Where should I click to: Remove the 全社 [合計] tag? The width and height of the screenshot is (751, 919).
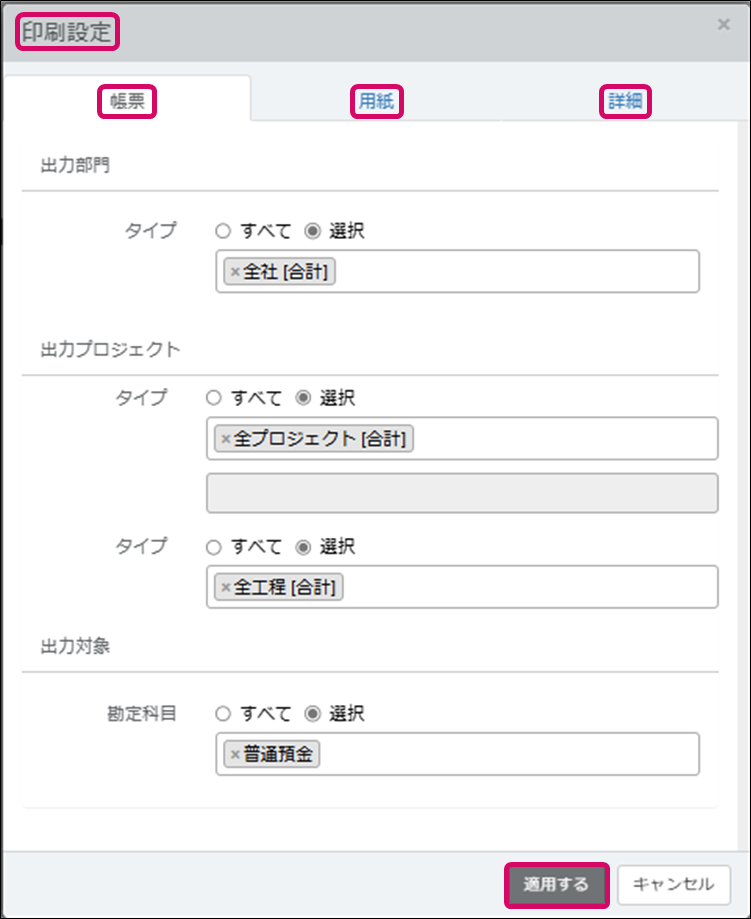[x=235, y=272]
